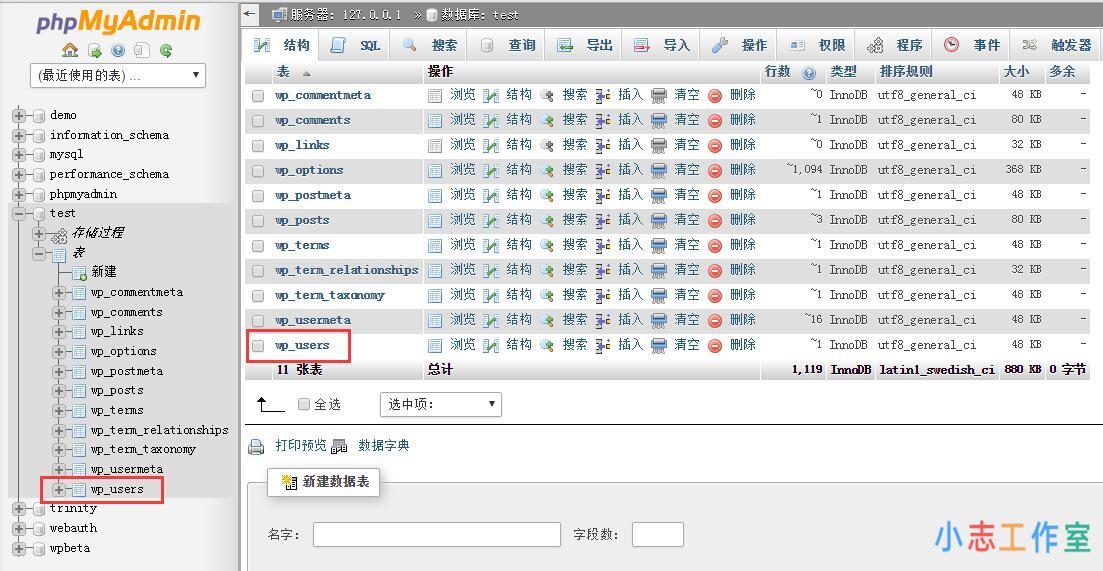1103x571 pixels.
Task: Expand the mysql database node
Action: click(19, 155)
